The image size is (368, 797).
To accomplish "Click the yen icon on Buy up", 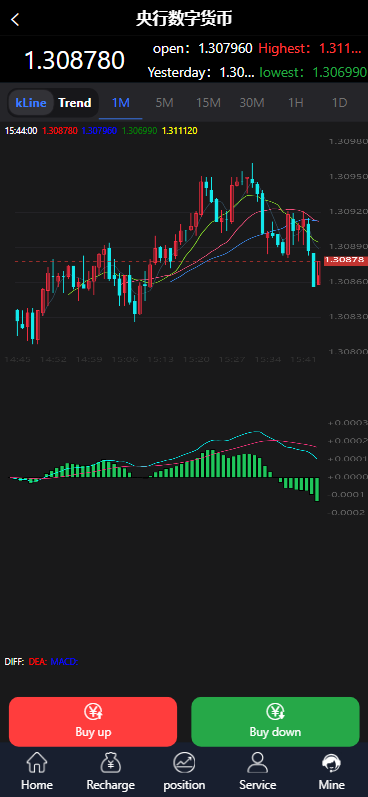I will pyautogui.click(x=94, y=712).
